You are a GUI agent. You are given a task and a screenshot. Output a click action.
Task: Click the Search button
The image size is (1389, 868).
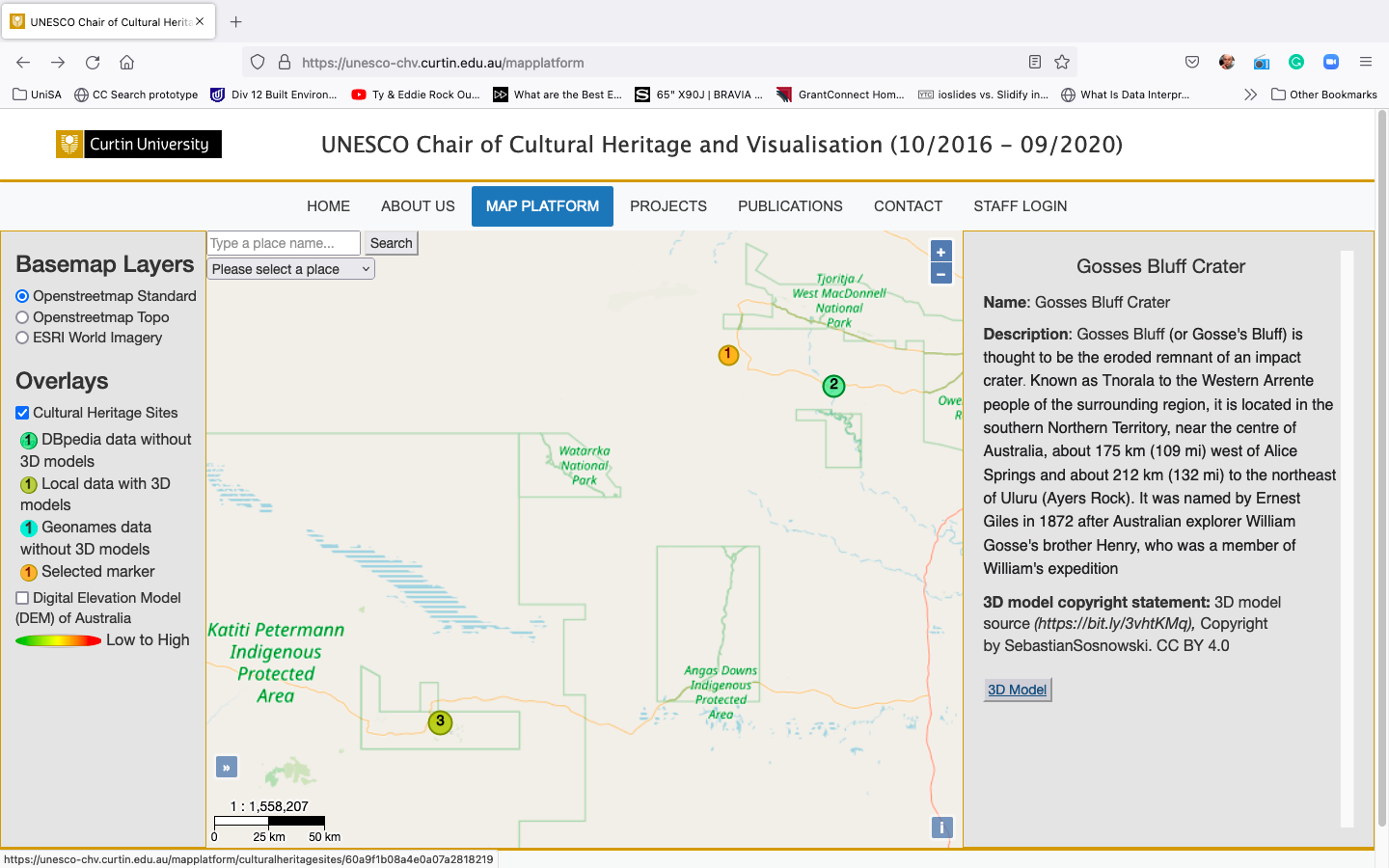pyautogui.click(x=391, y=243)
